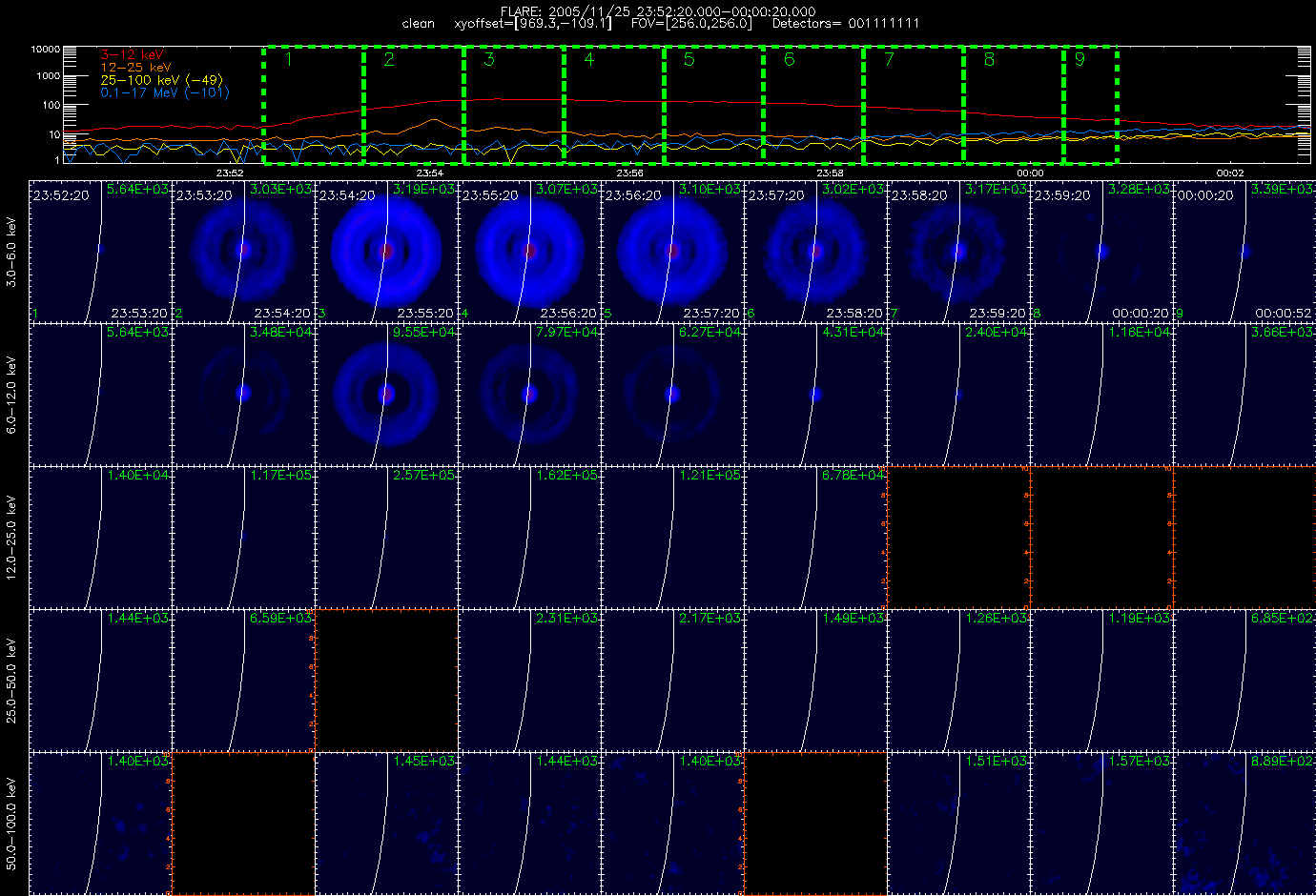Open the 3.0-6.0 keV image peaking at 3.02E+03
This screenshot has height=896, width=1316.
click(815, 251)
